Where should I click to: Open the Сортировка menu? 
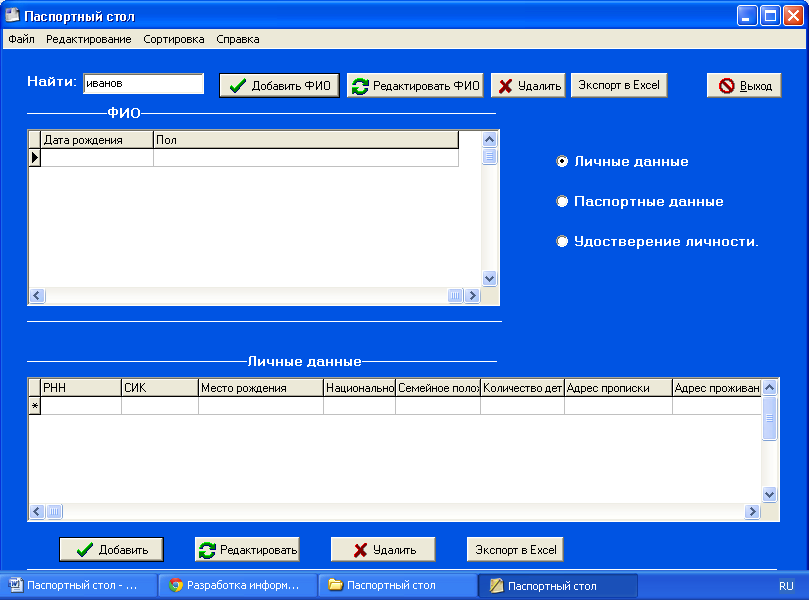point(174,39)
